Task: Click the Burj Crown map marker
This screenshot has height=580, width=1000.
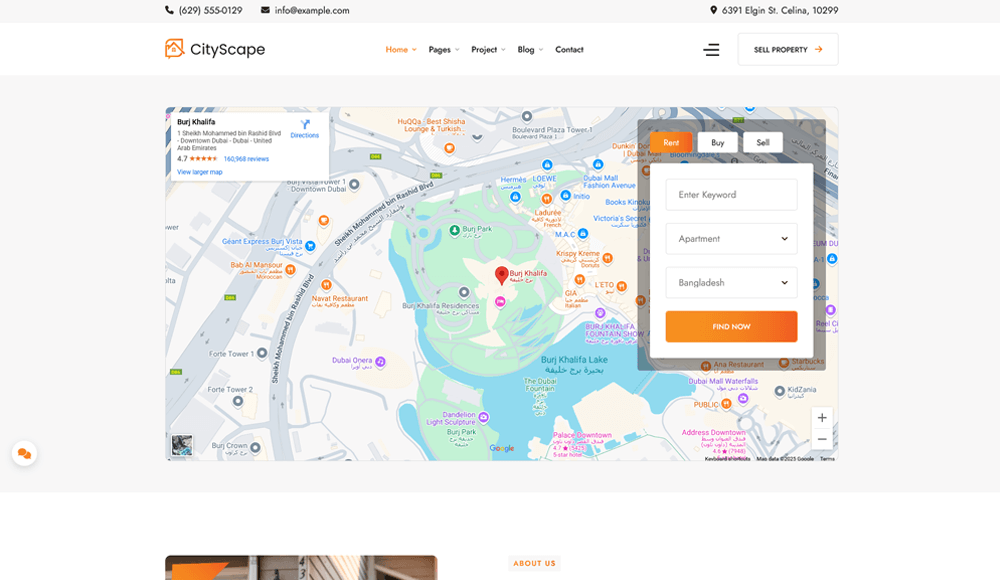Action: [255, 447]
